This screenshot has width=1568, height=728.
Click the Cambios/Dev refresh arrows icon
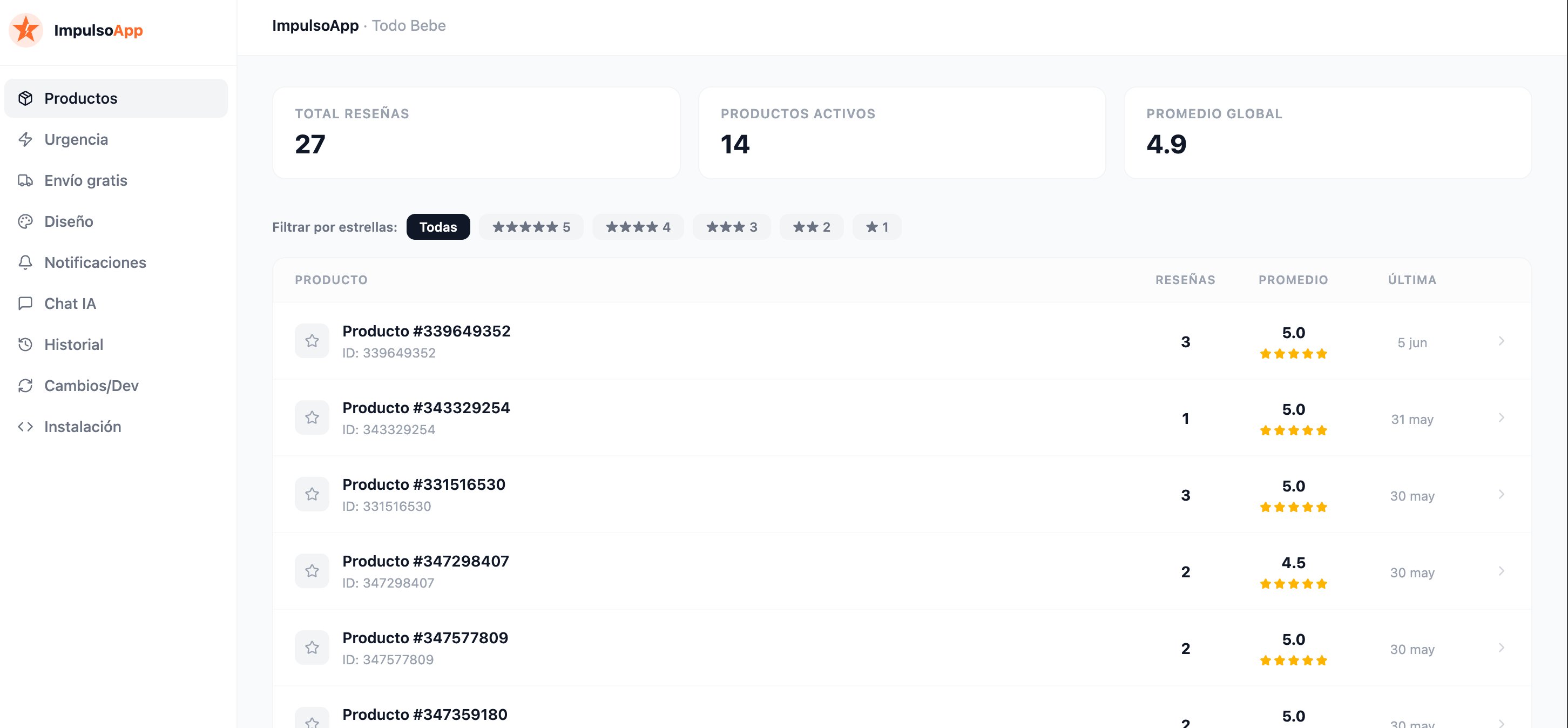pos(25,385)
